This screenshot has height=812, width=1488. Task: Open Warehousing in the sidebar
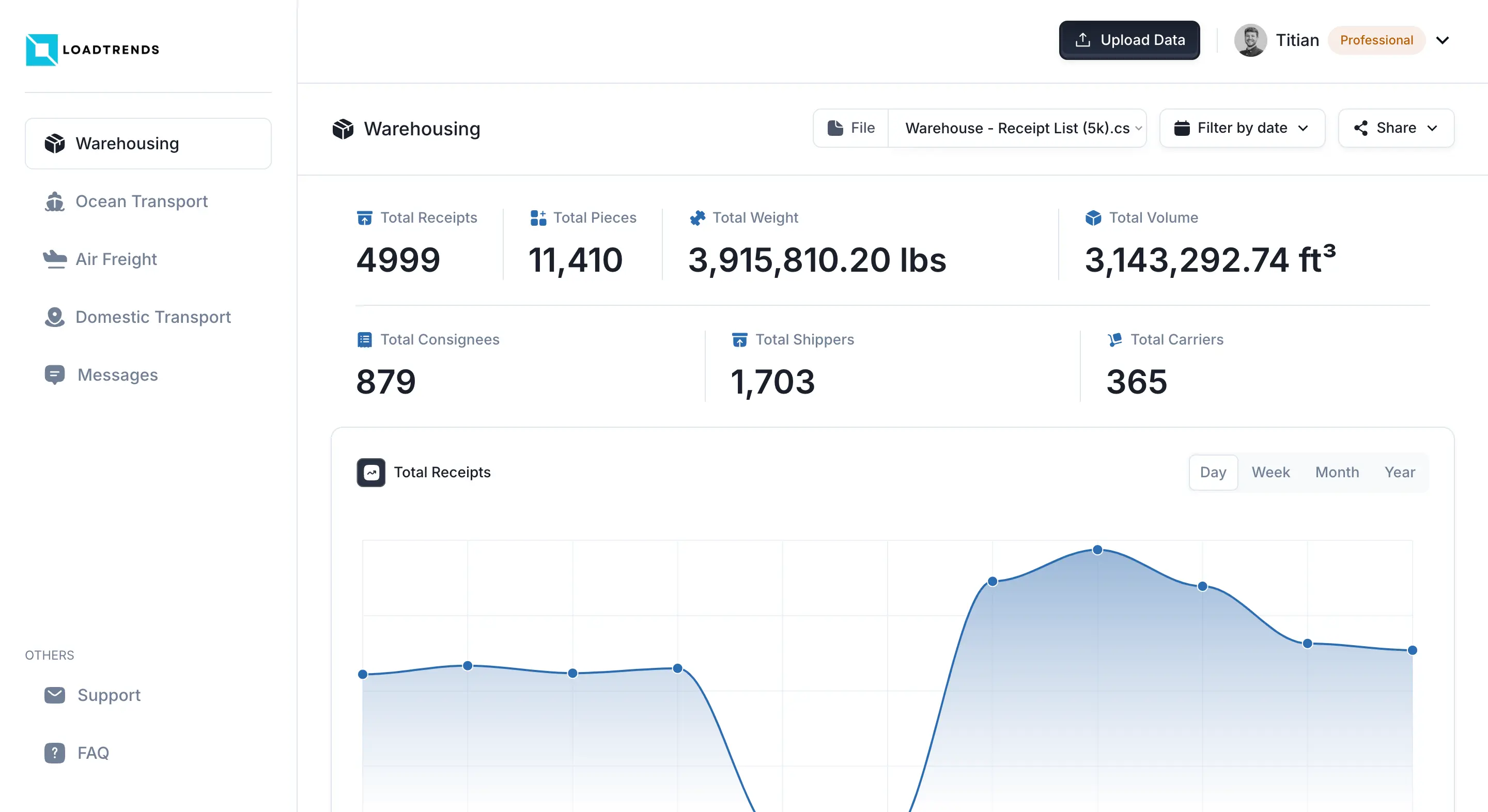coord(148,143)
